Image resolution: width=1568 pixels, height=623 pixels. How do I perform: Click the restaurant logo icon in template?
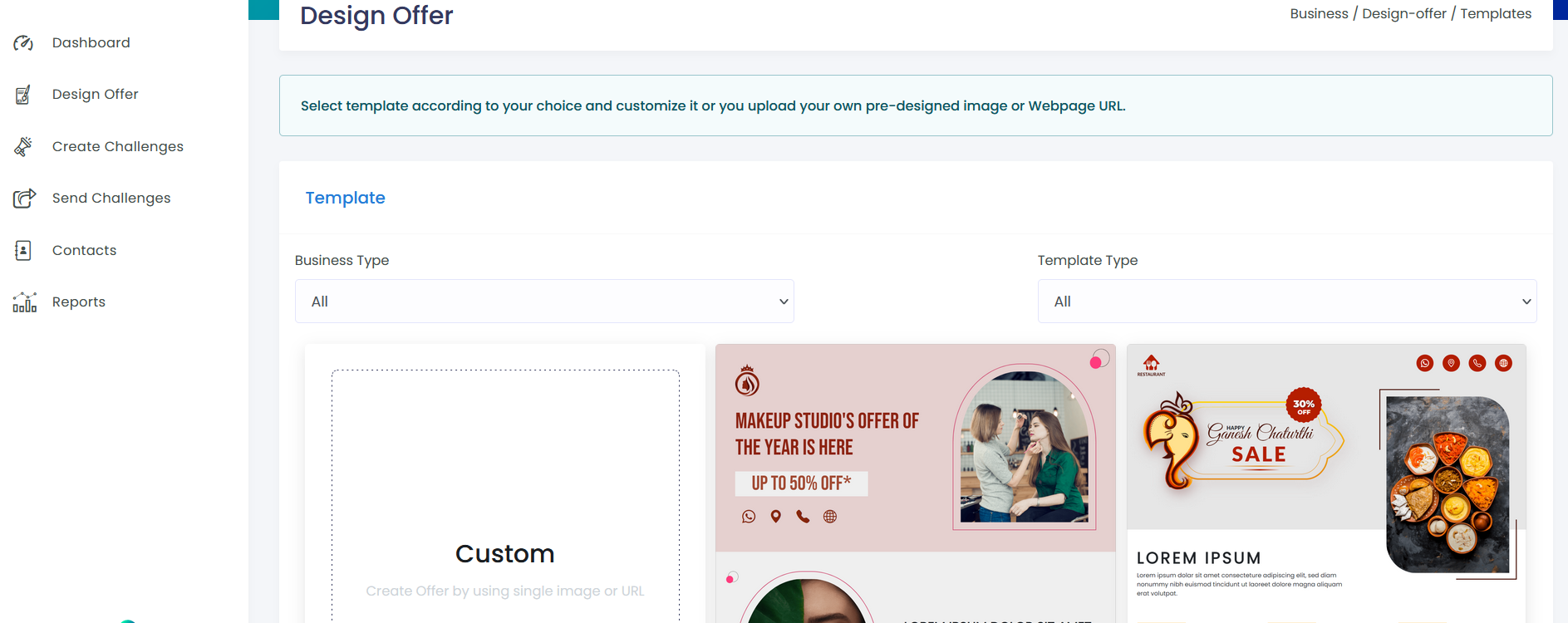point(1151,365)
